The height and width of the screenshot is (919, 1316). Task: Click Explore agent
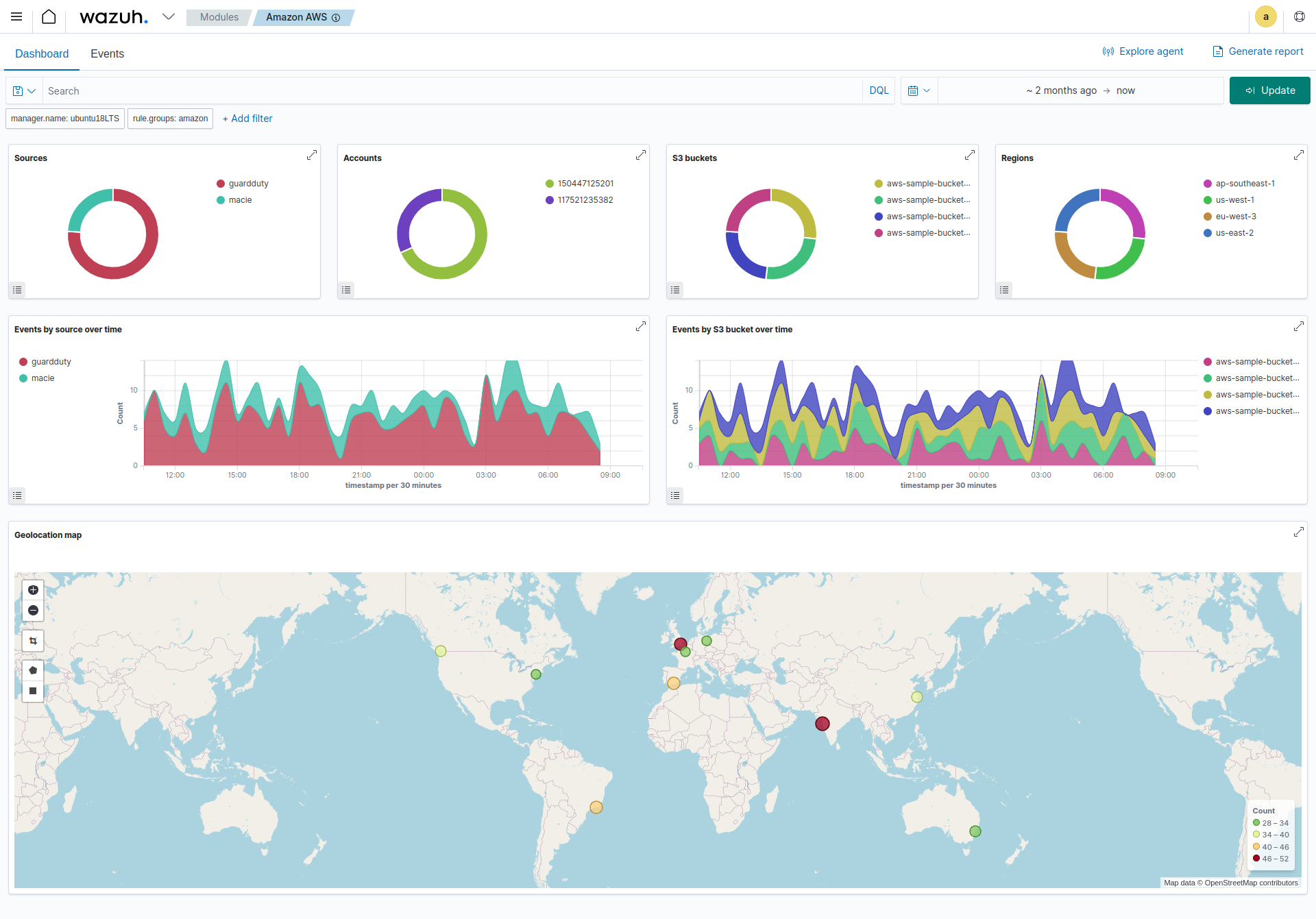(x=1143, y=51)
